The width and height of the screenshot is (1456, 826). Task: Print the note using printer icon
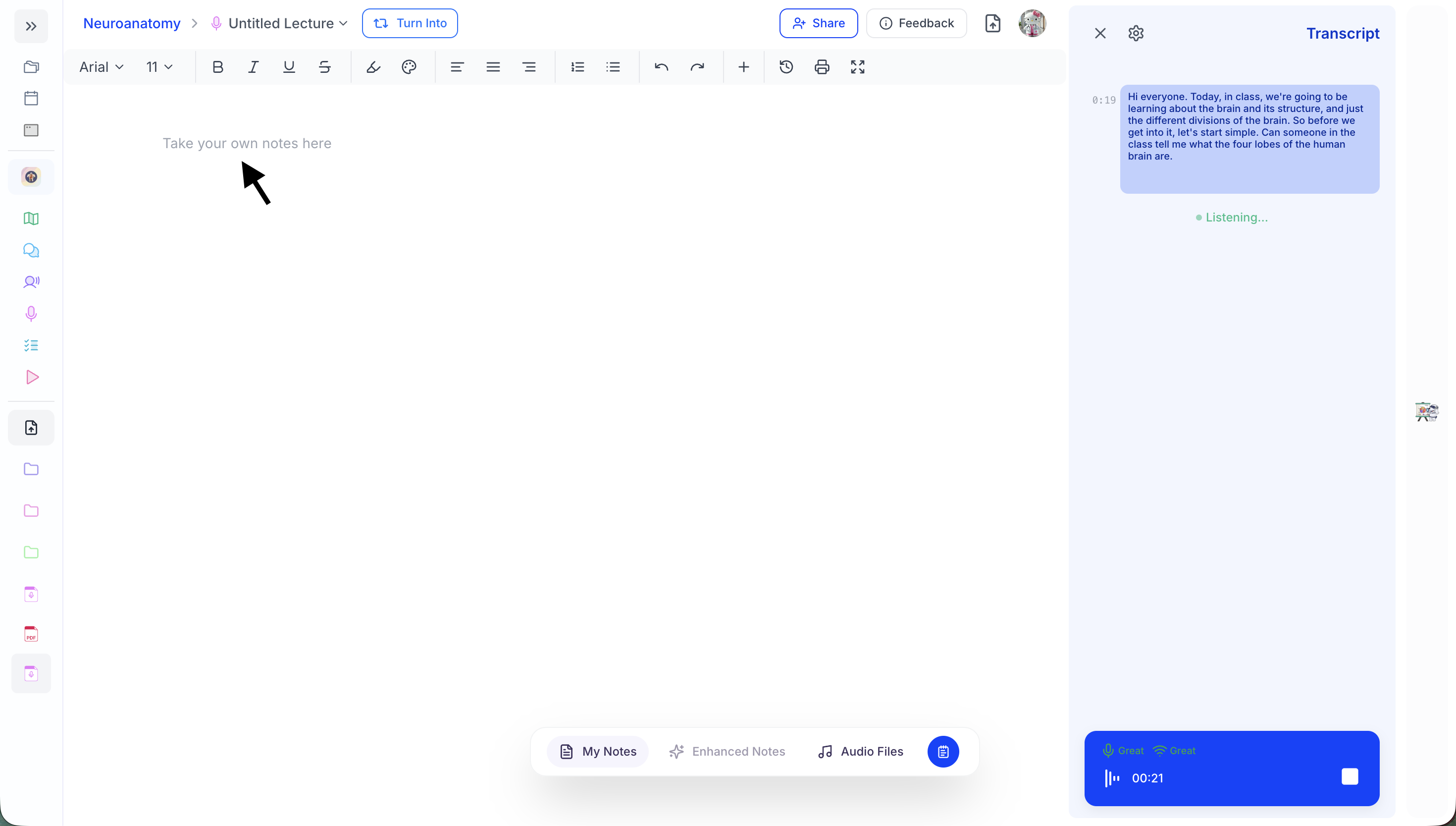pyautogui.click(x=822, y=67)
